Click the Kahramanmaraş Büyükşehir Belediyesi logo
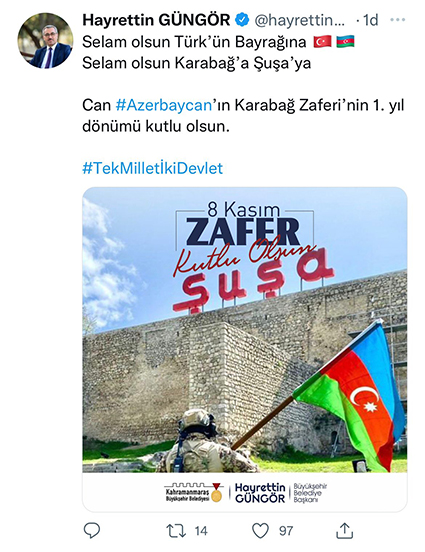This screenshot has width=425, height=552. pos(194,492)
